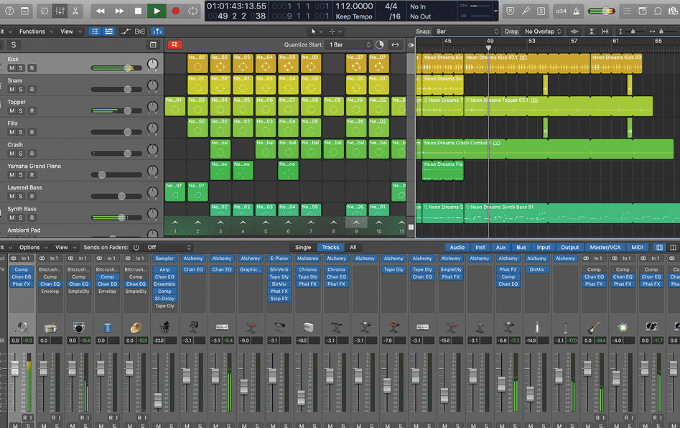Record-enable the Crash track

(x=31, y=153)
